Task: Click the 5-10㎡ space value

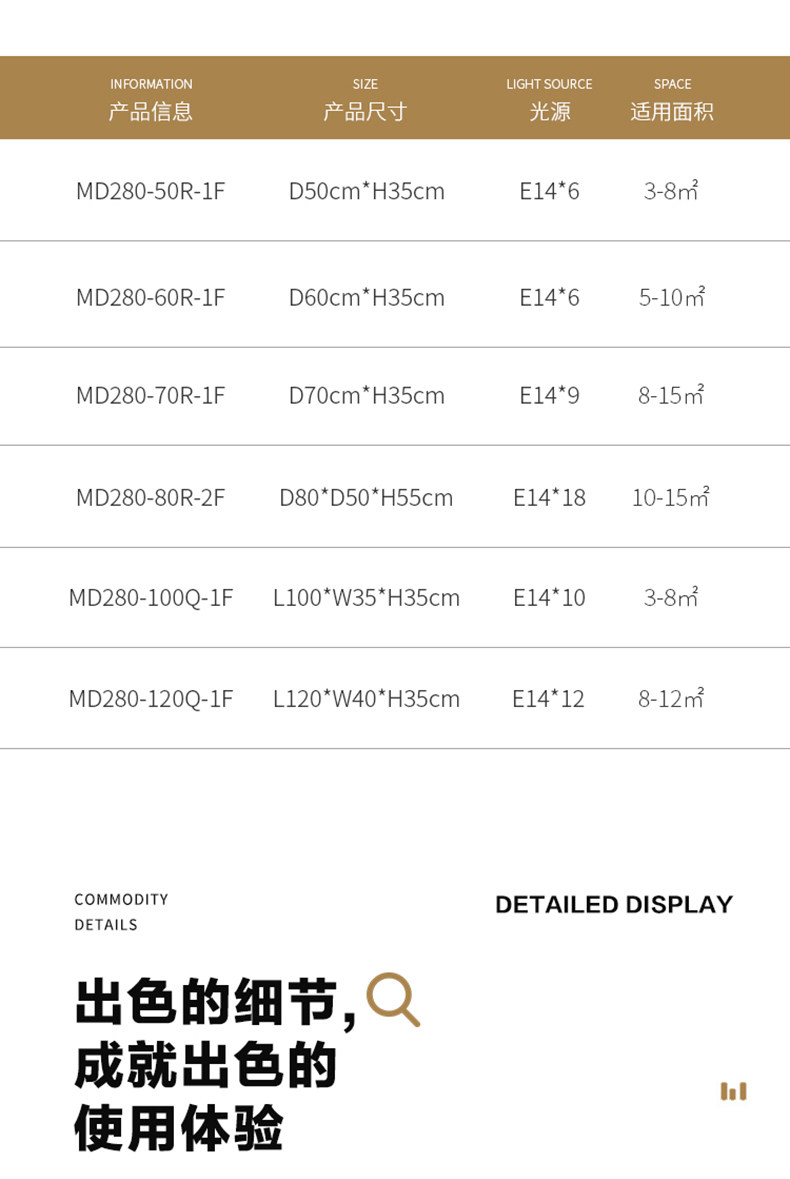Action: click(672, 297)
